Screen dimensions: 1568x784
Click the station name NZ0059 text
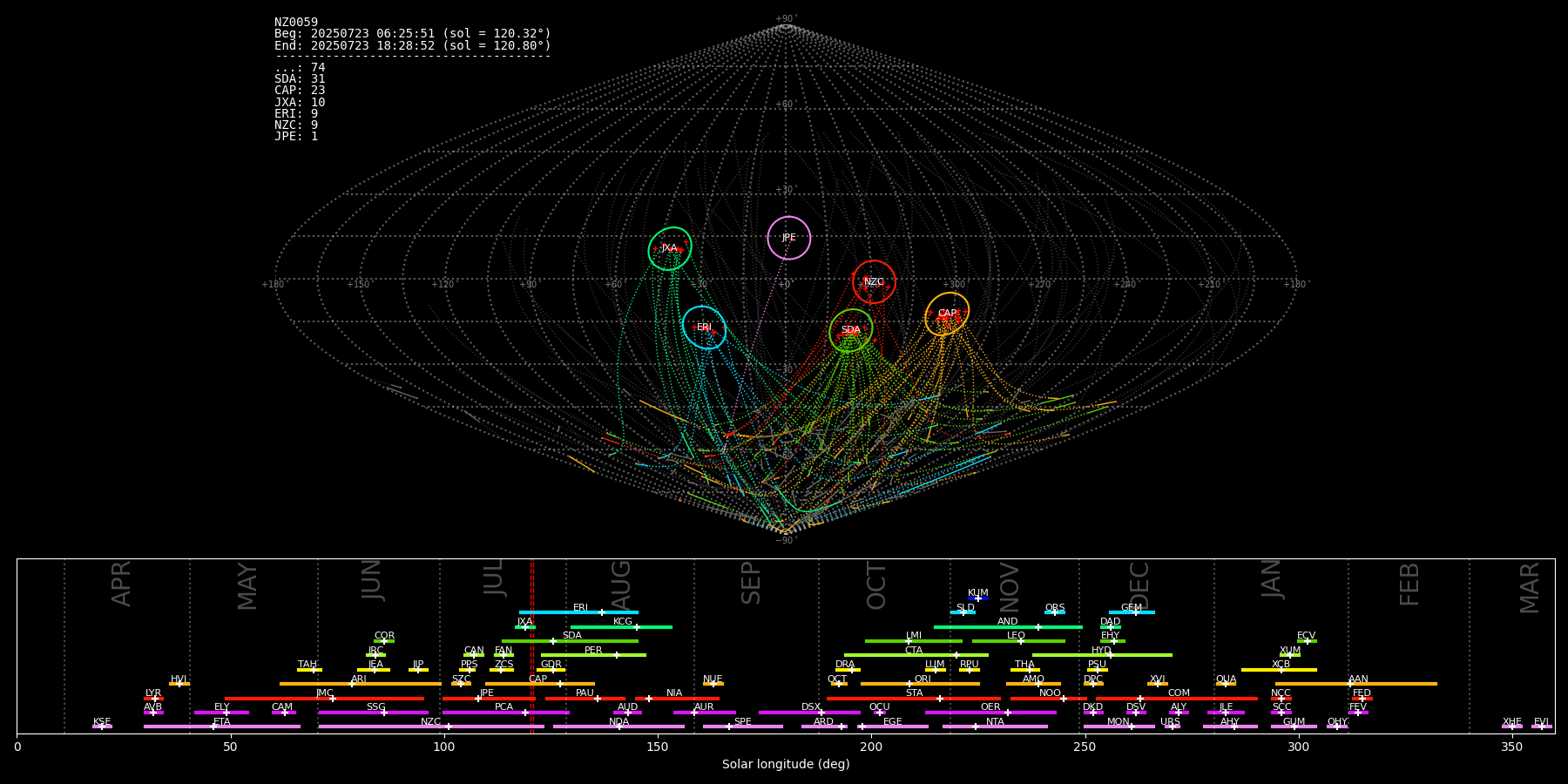point(296,23)
